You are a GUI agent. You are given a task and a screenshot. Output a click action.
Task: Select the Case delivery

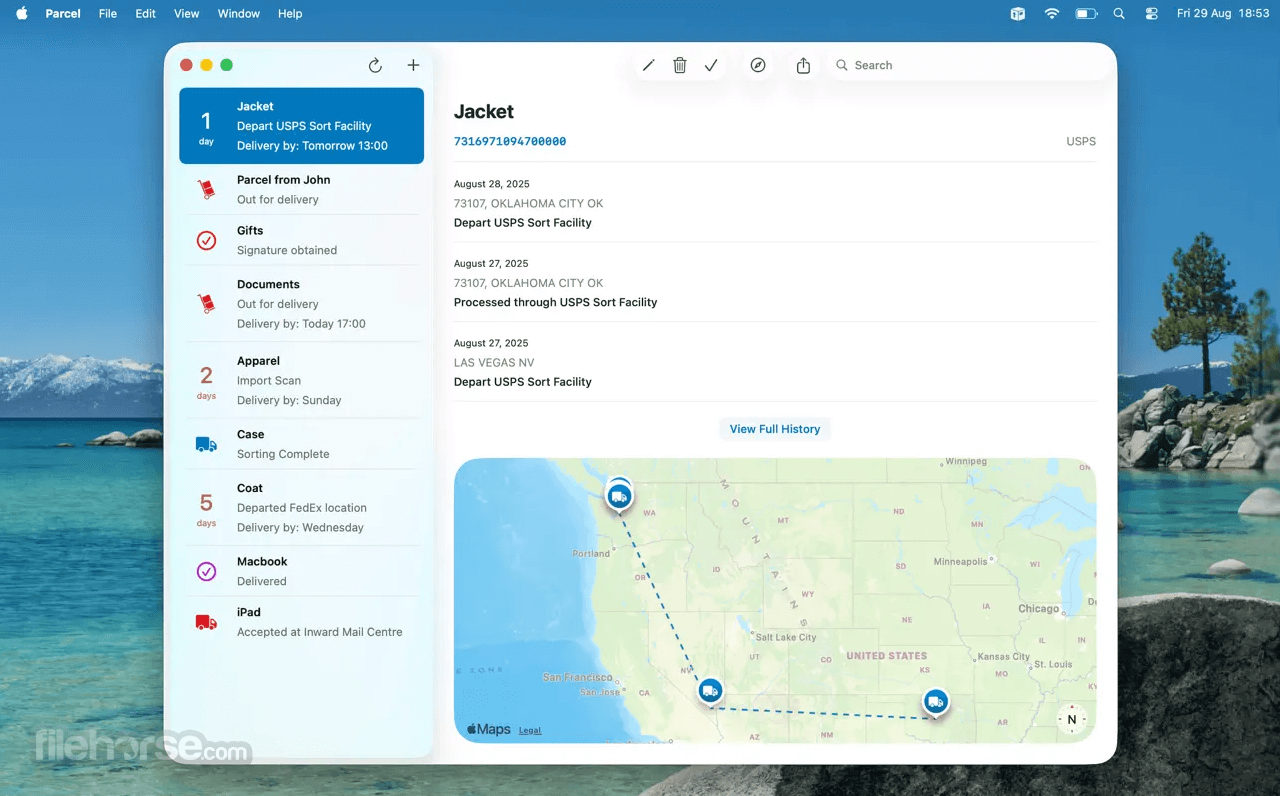[x=301, y=444]
